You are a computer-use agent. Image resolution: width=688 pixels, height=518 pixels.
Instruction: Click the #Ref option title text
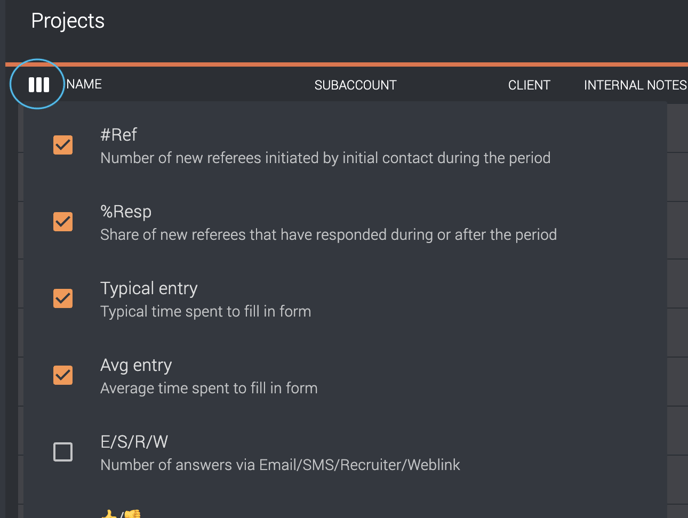(118, 135)
